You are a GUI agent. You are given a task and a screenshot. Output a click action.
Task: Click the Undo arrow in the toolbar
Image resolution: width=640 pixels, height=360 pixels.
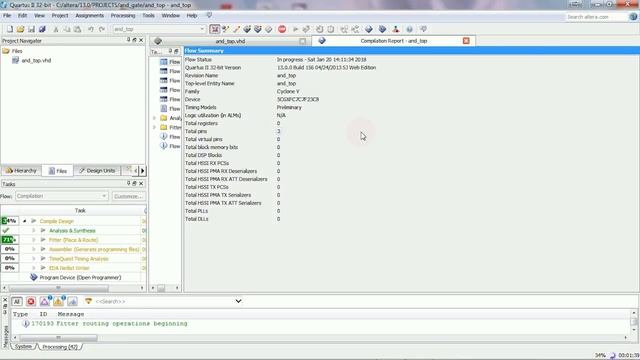click(x=91, y=29)
